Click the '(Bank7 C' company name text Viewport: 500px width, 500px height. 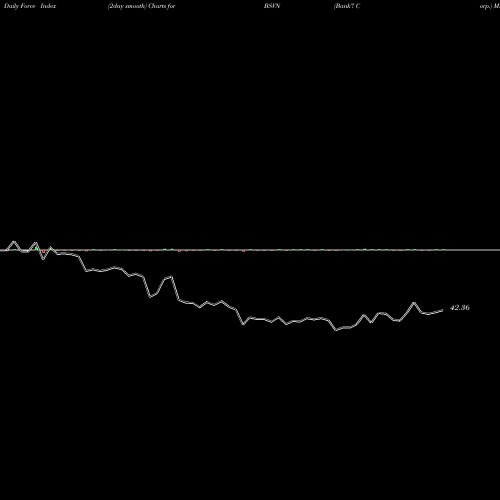[347, 6]
